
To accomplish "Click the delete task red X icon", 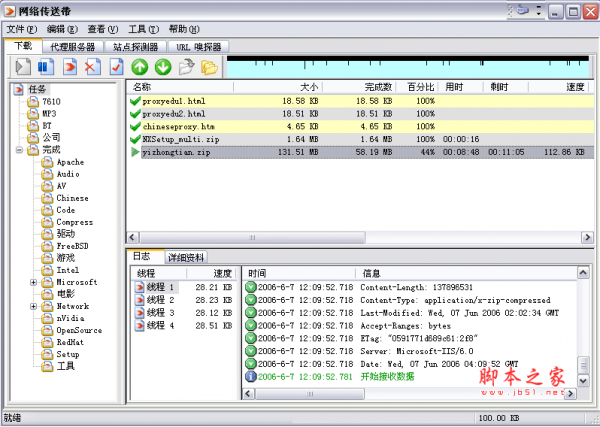I will click(x=93, y=68).
